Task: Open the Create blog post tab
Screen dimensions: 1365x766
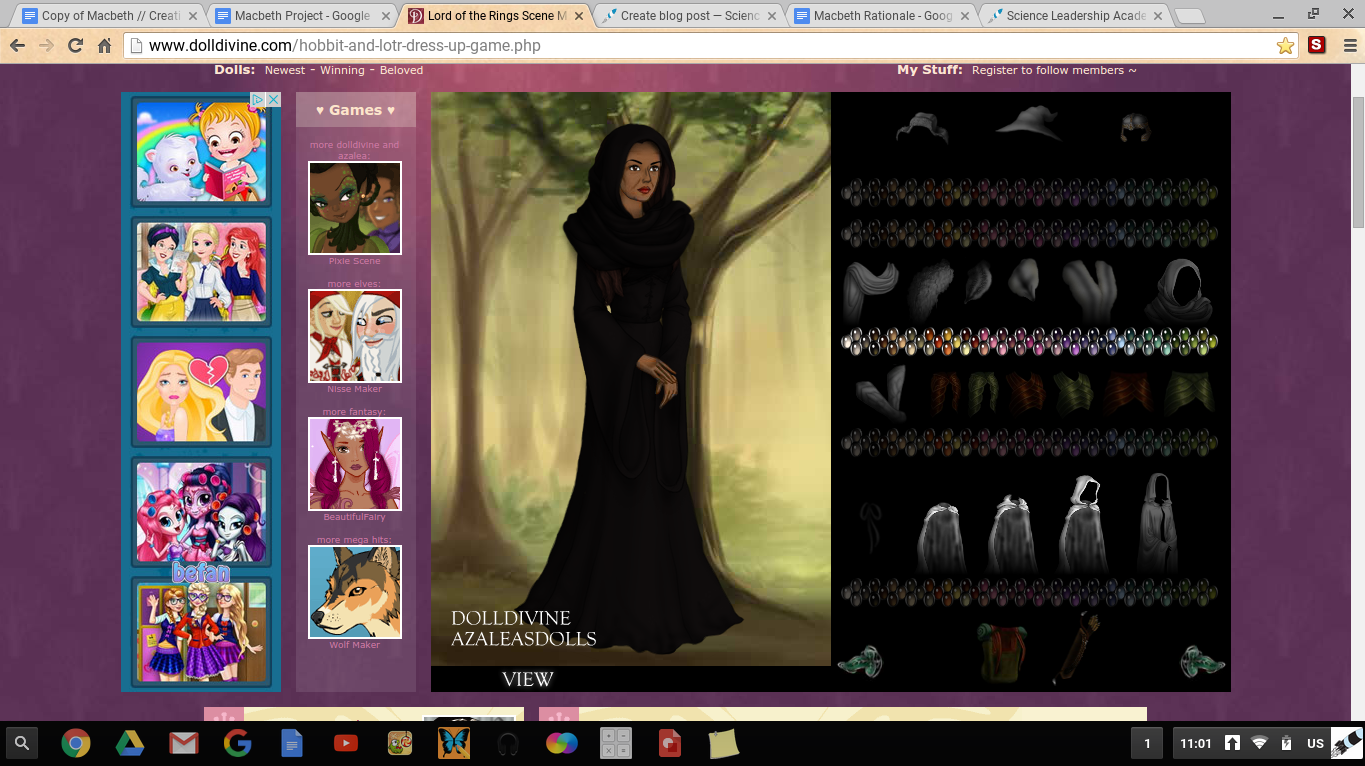Action: (x=689, y=16)
